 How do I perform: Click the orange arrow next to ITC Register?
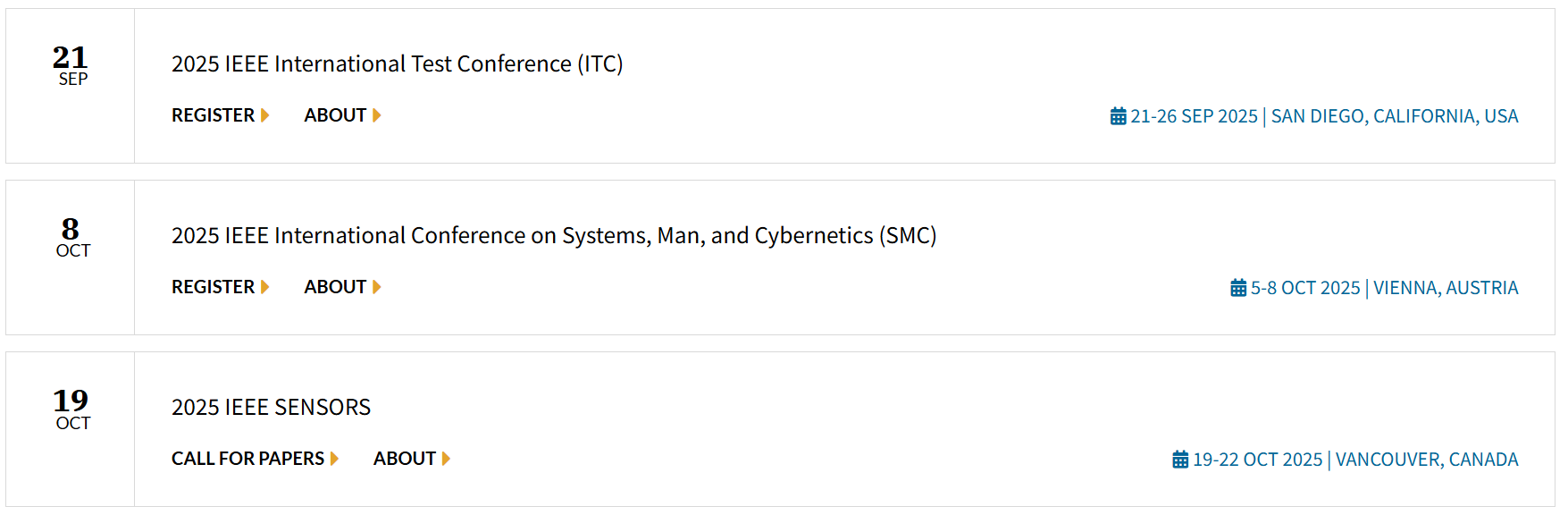point(264,115)
